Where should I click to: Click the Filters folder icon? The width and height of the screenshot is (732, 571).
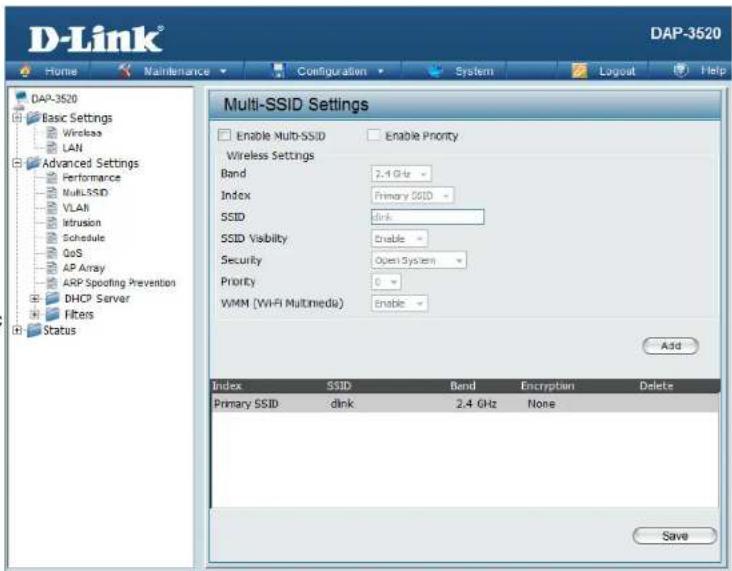click(x=53, y=314)
